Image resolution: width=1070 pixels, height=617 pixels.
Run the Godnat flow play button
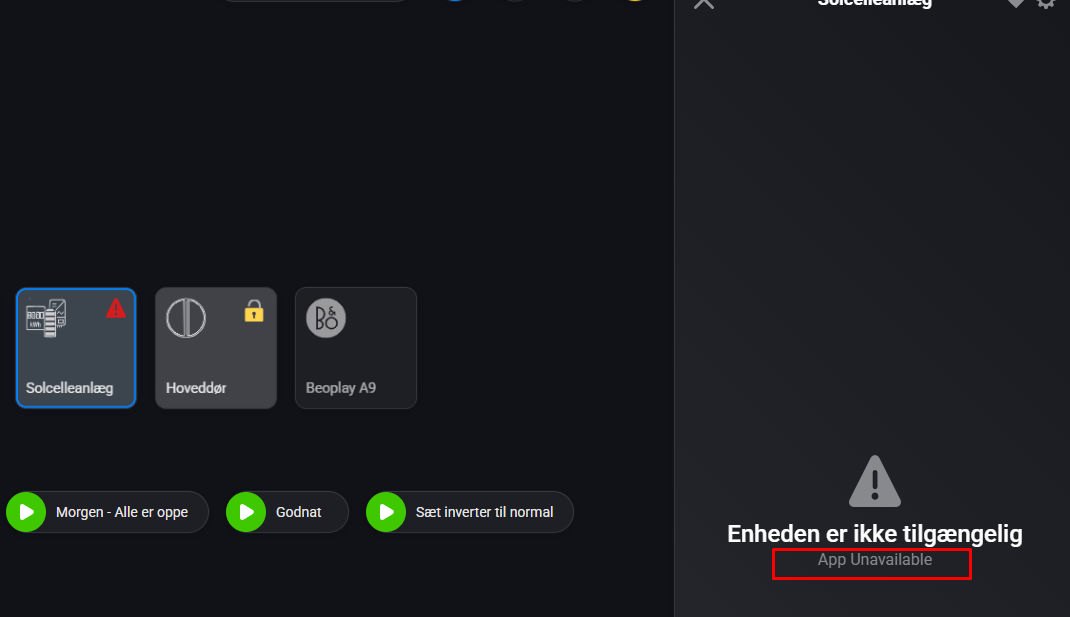click(x=246, y=512)
